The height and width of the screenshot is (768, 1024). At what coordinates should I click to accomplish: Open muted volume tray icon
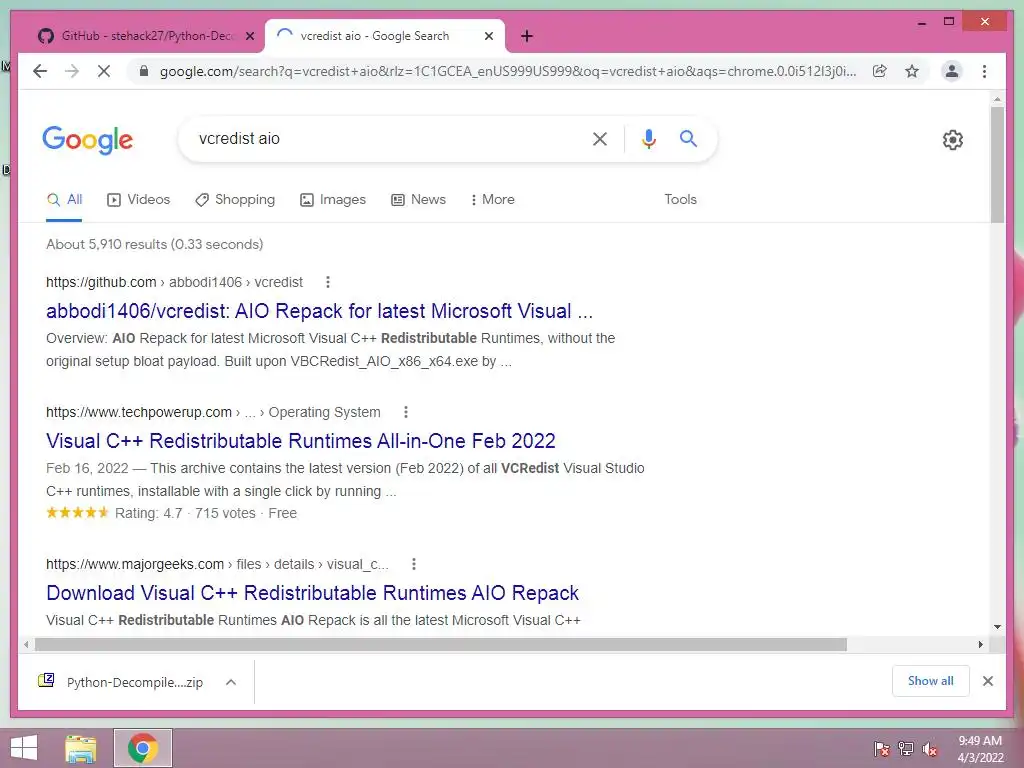[x=930, y=748]
